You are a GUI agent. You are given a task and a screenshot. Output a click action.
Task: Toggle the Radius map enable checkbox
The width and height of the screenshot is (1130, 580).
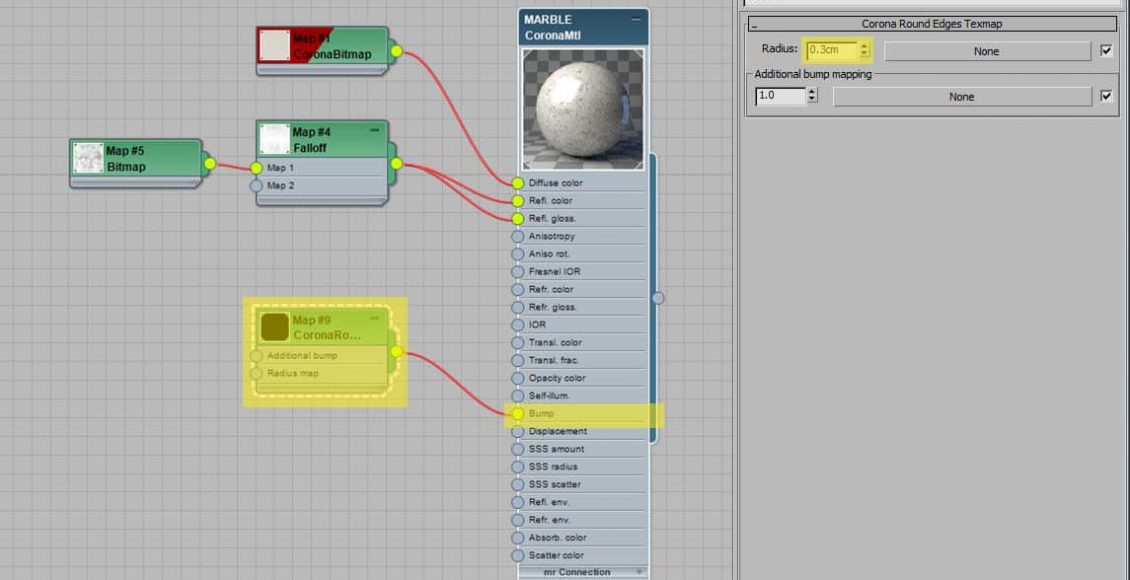1105,51
